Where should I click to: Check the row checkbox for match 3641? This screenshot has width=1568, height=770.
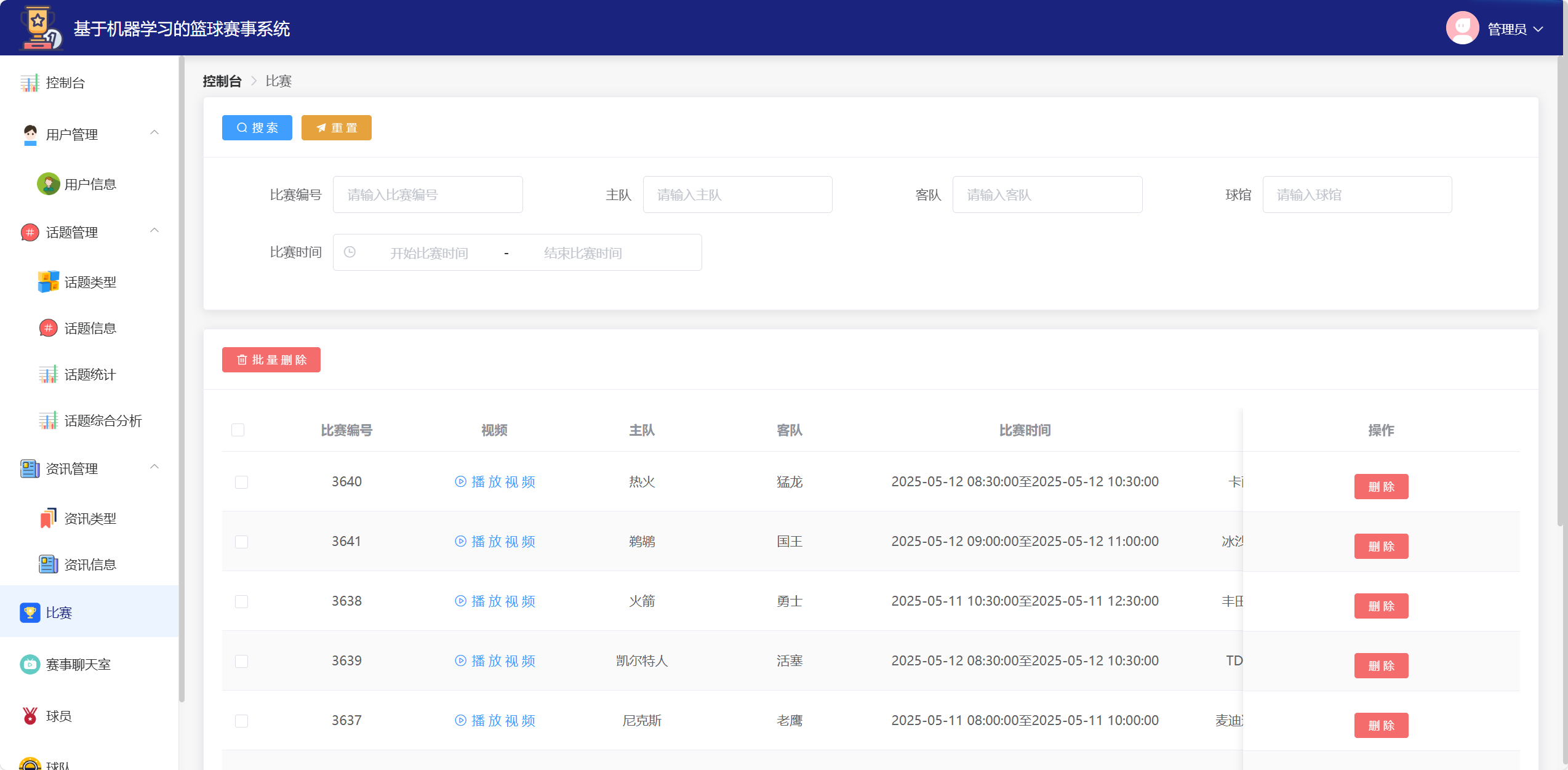tap(241, 542)
